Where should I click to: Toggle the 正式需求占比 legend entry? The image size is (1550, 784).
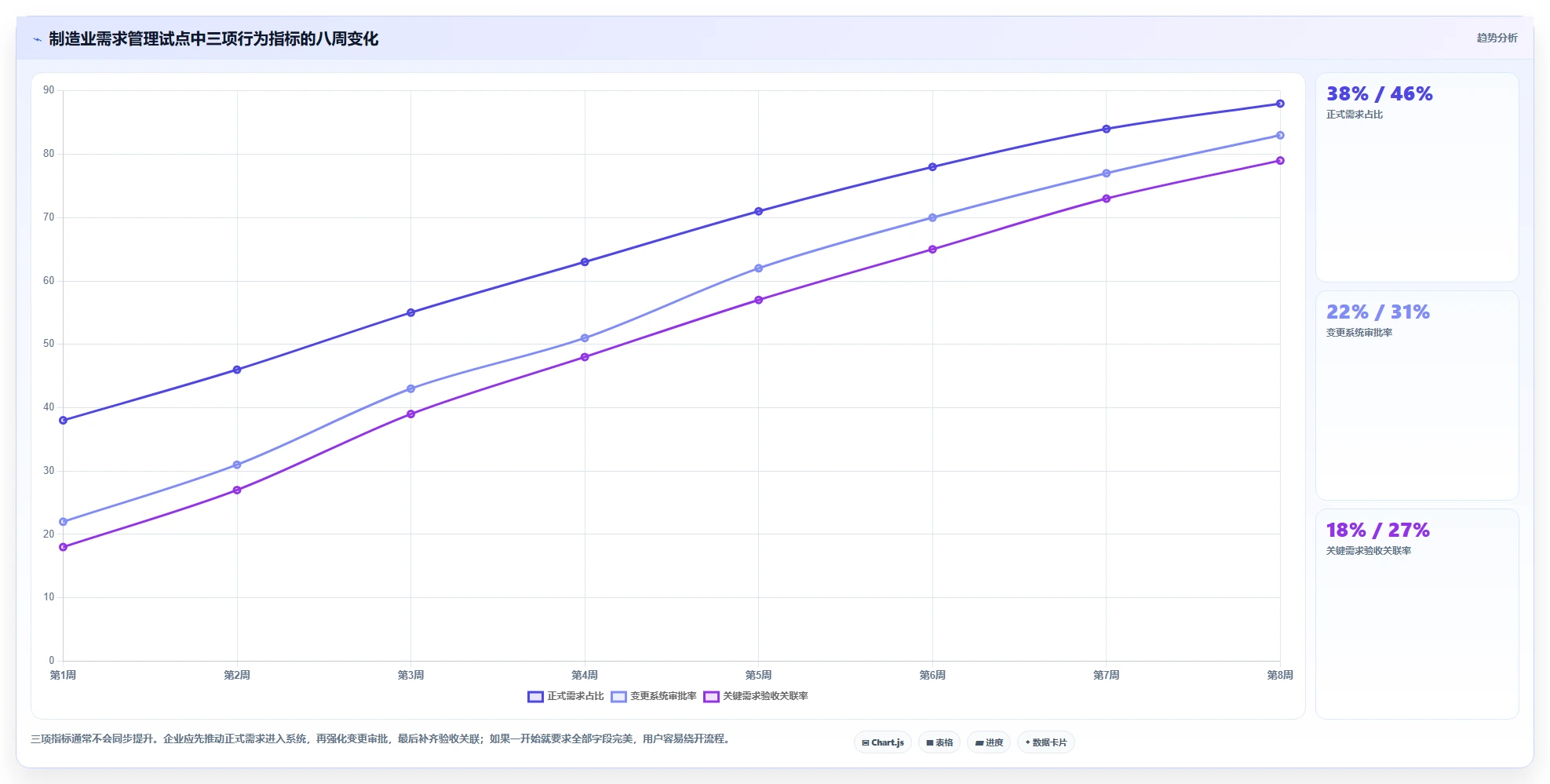pos(566,696)
